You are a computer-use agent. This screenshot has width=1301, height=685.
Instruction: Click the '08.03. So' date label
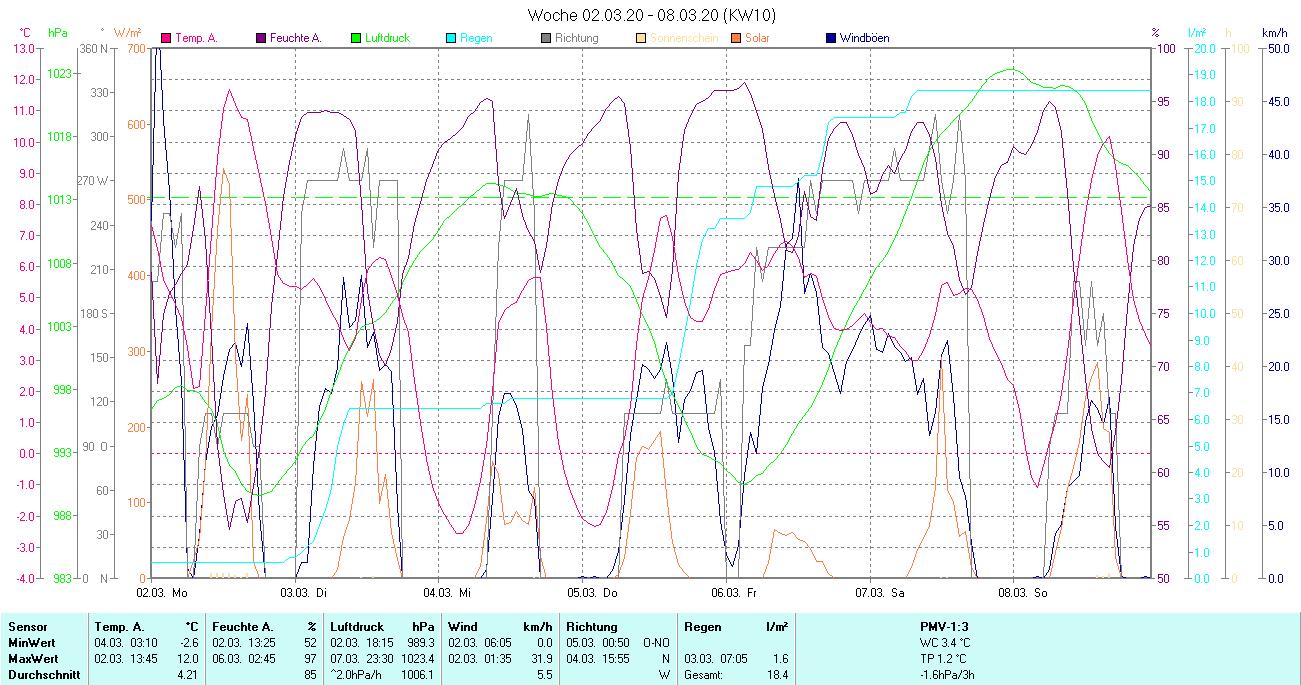pos(1022,593)
